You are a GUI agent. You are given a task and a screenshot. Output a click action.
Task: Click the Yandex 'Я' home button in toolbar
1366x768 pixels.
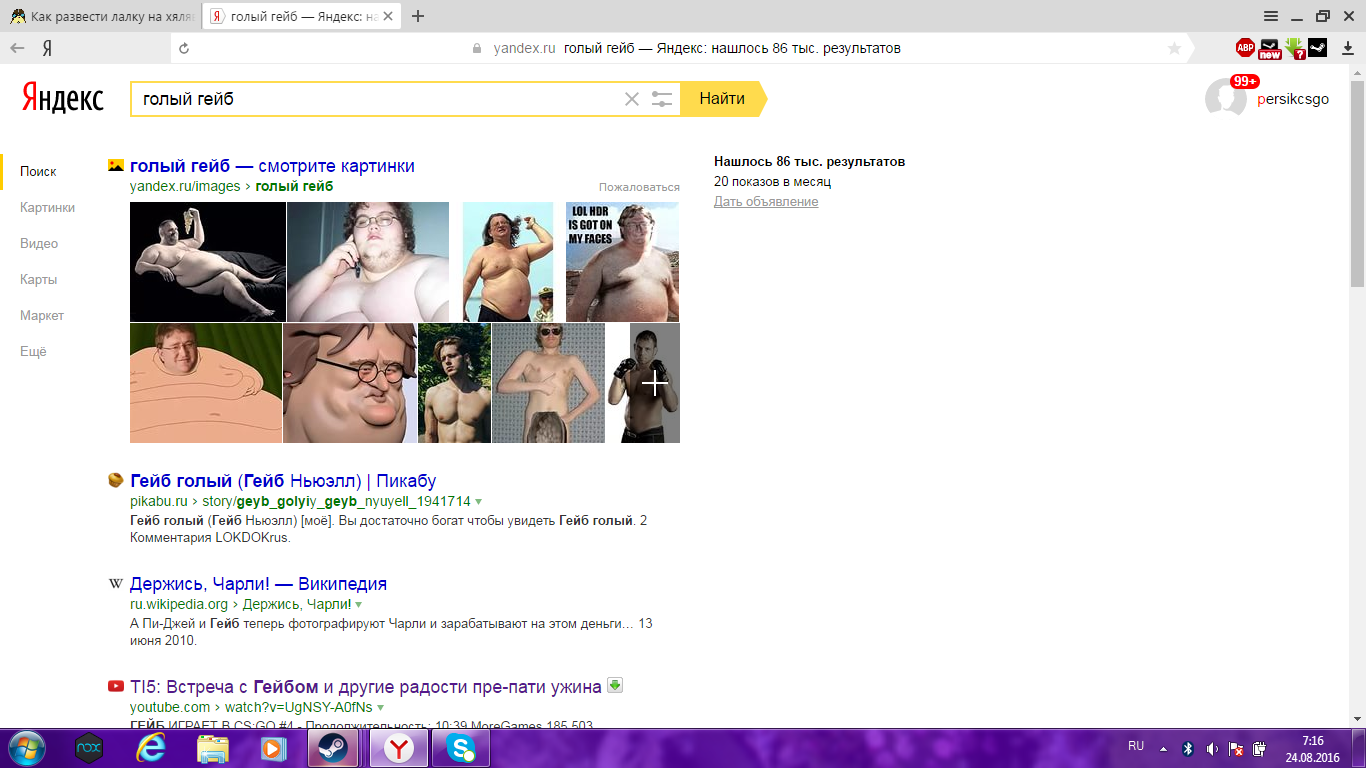tap(47, 48)
